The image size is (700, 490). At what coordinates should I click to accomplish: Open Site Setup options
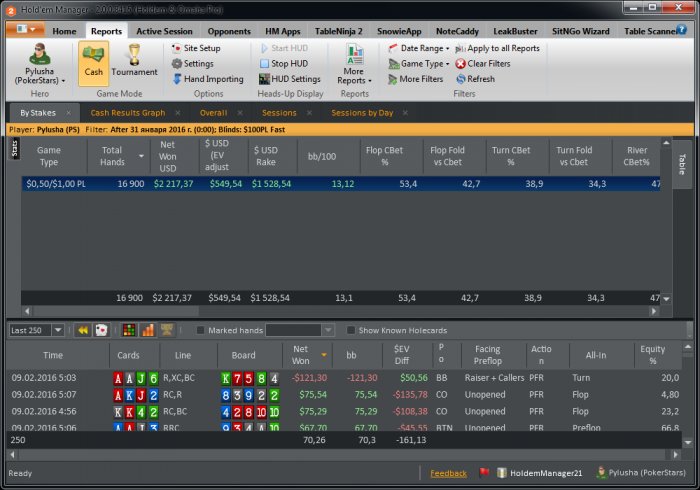click(x=196, y=48)
